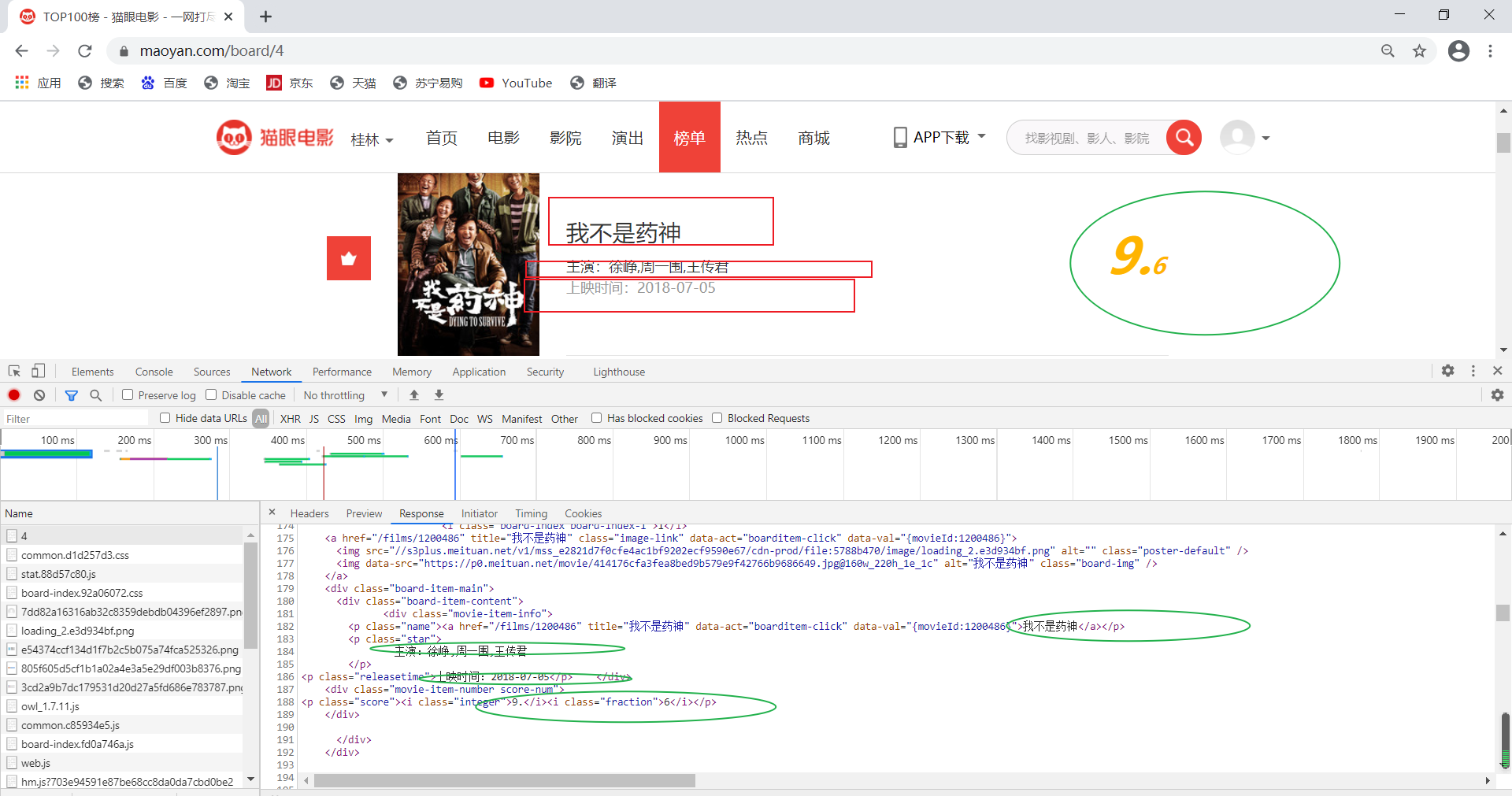
Task: Check Blocked Requests checkbox
Action: 717,418
